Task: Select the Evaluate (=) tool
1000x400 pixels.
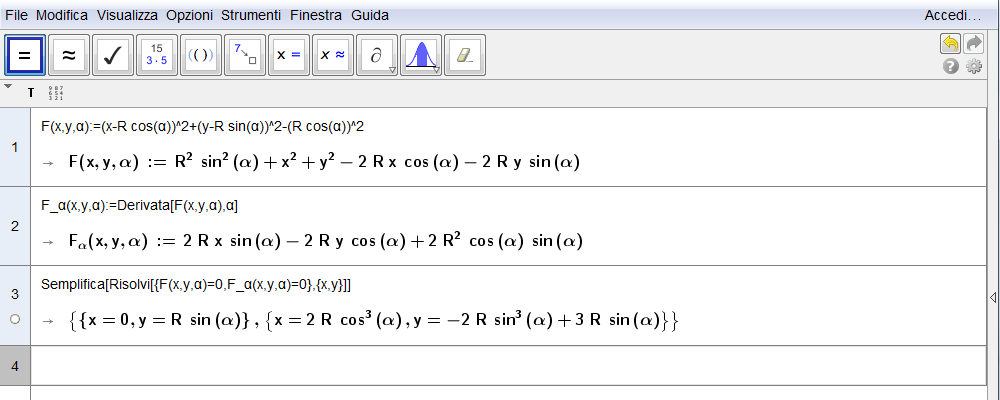Action: [26, 55]
